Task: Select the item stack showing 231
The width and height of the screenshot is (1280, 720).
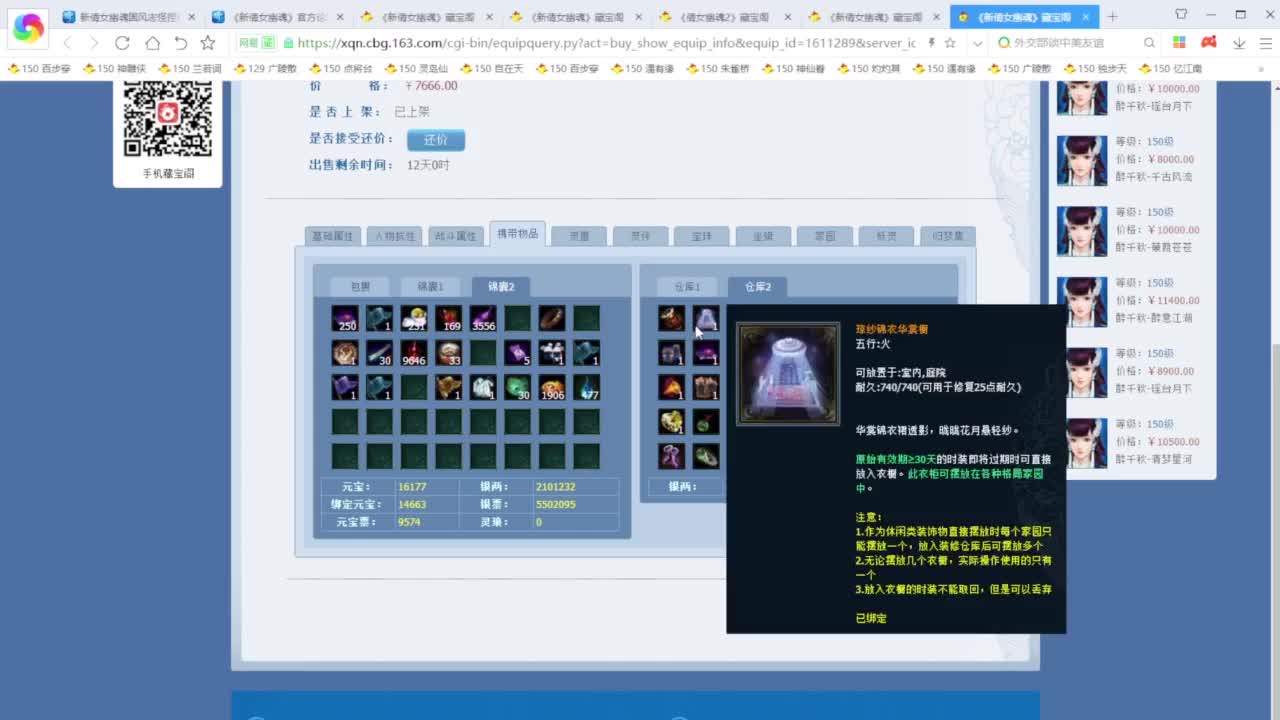Action: tap(414, 319)
